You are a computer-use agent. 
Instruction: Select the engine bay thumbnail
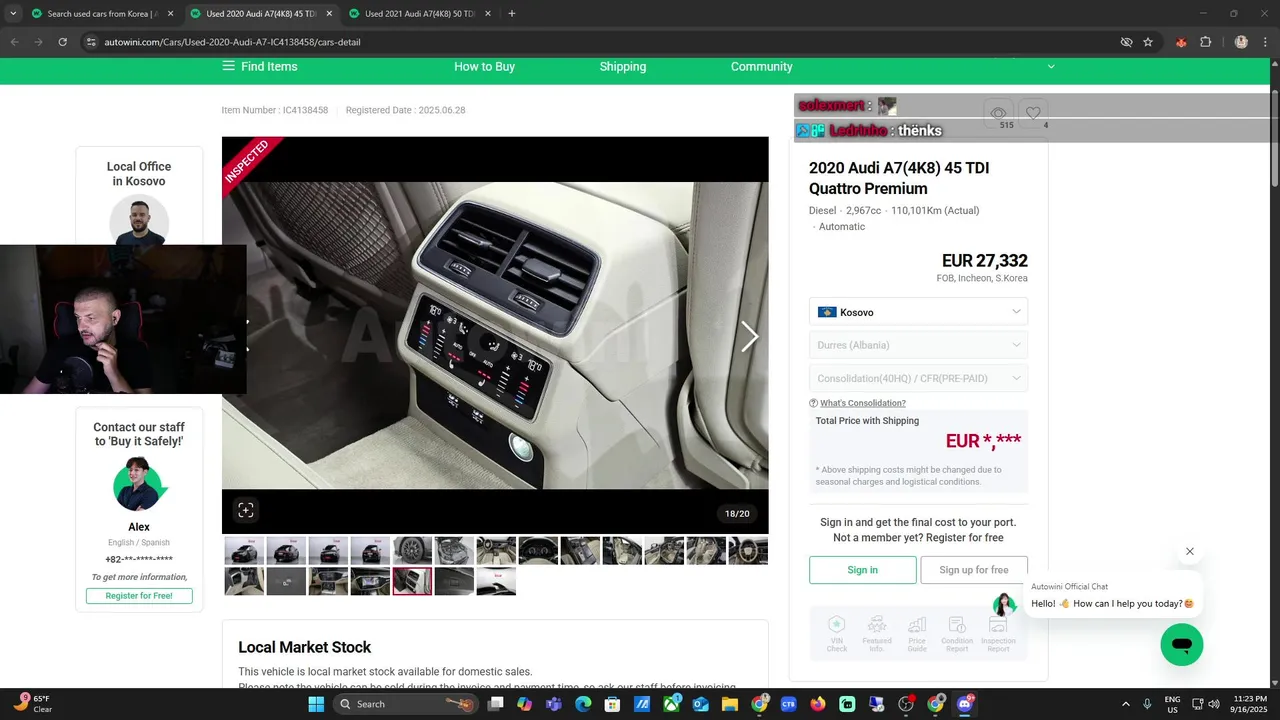[454, 550]
